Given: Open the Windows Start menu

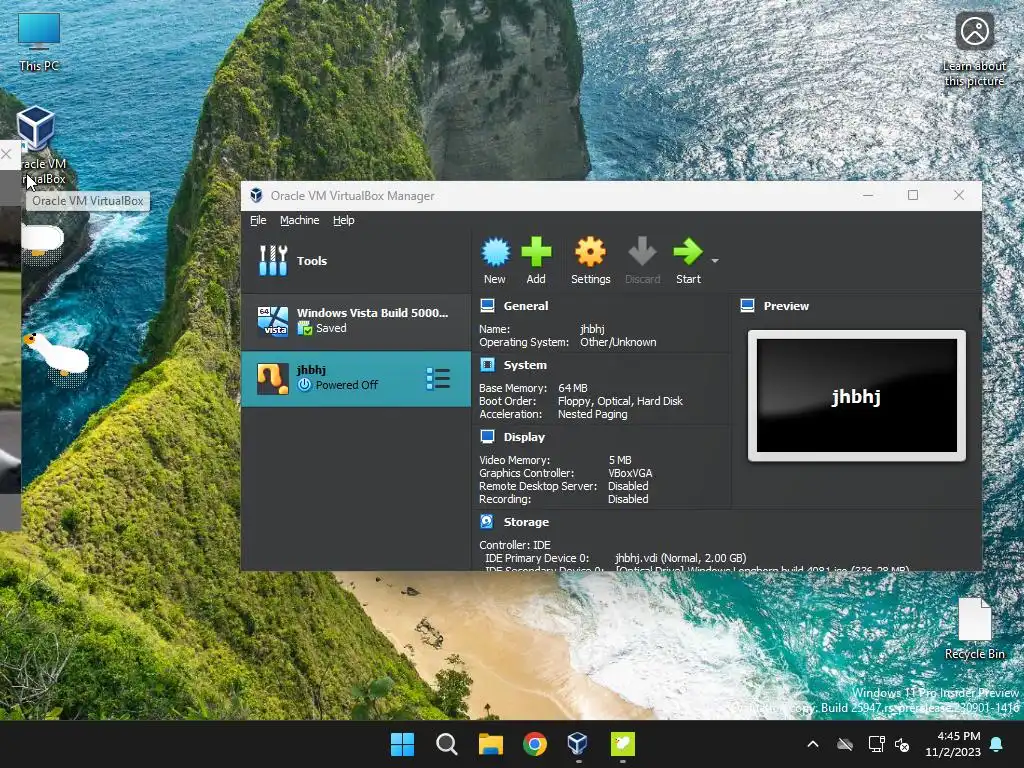Looking at the screenshot, I should (x=402, y=744).
